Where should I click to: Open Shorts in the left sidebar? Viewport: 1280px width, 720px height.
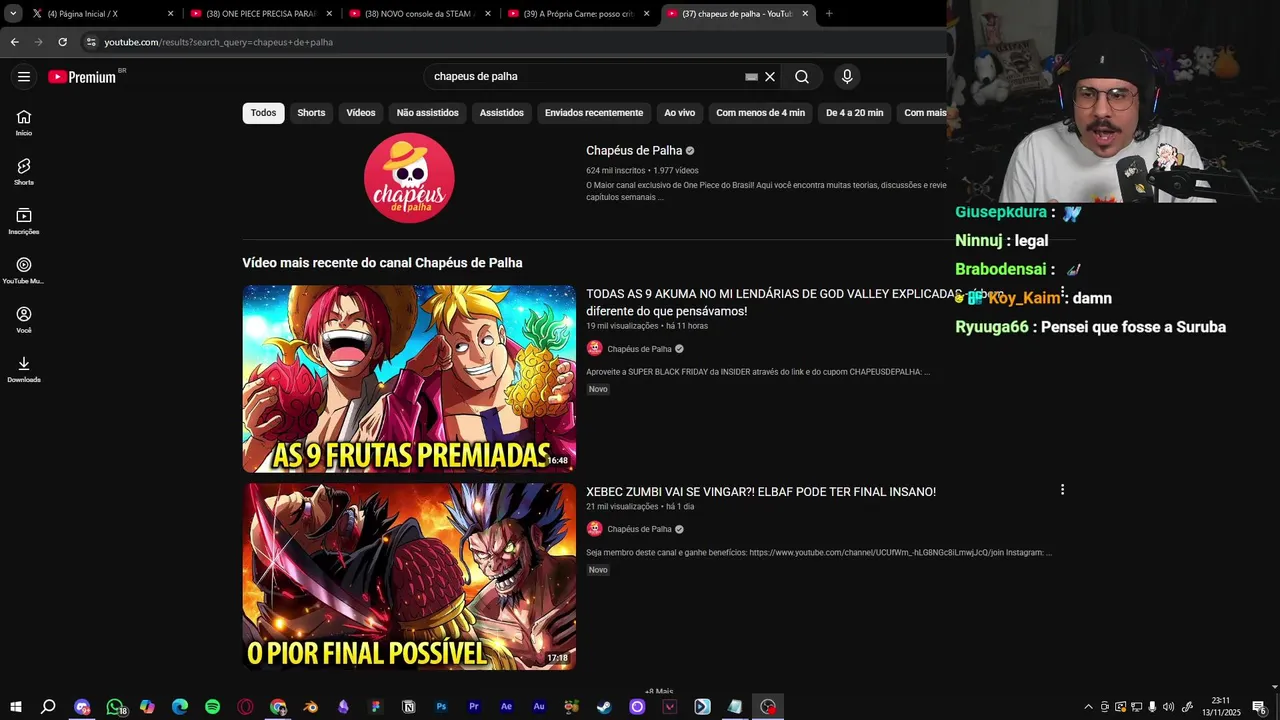point(24,171)
